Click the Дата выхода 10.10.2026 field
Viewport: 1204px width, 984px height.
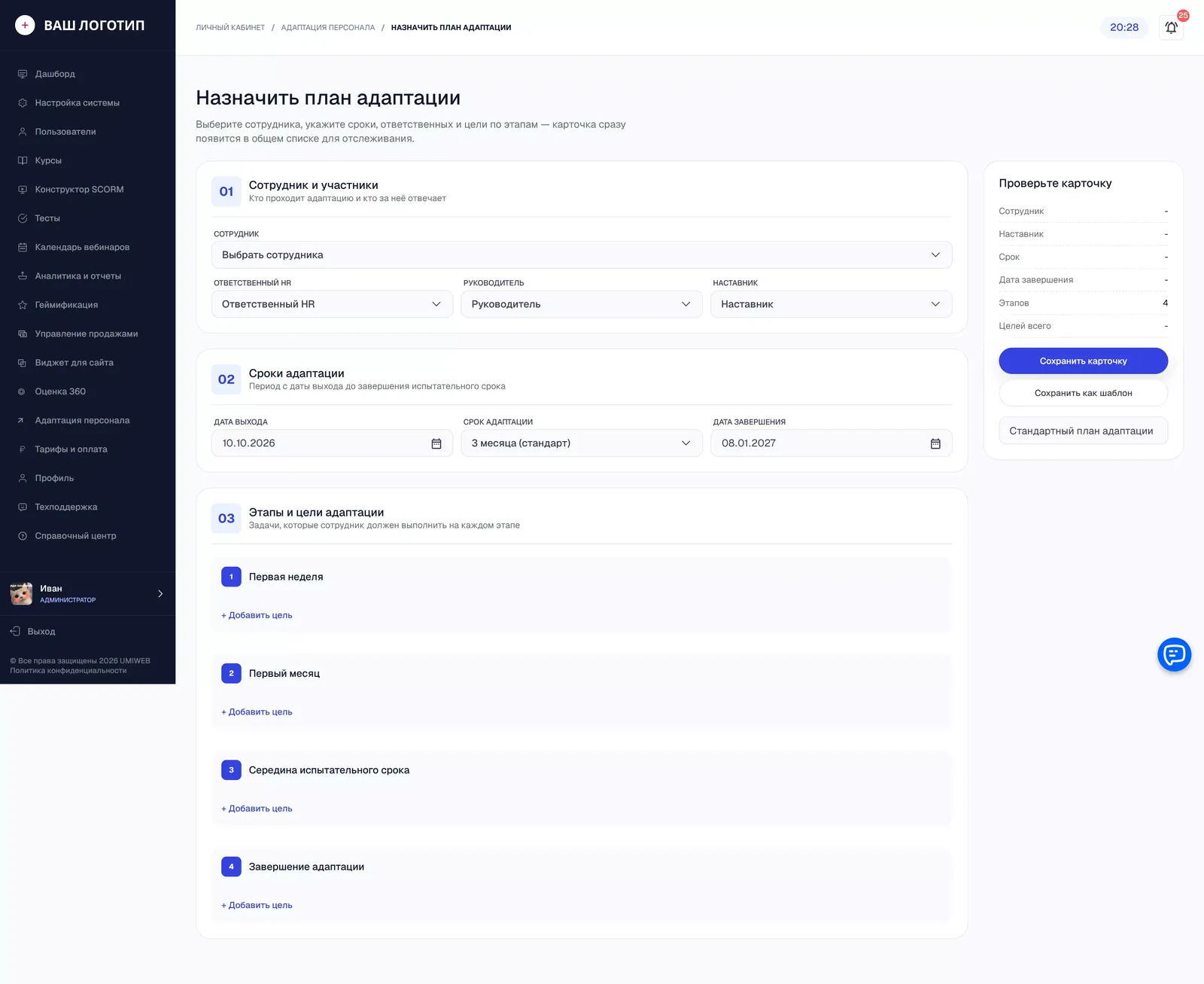332,443
